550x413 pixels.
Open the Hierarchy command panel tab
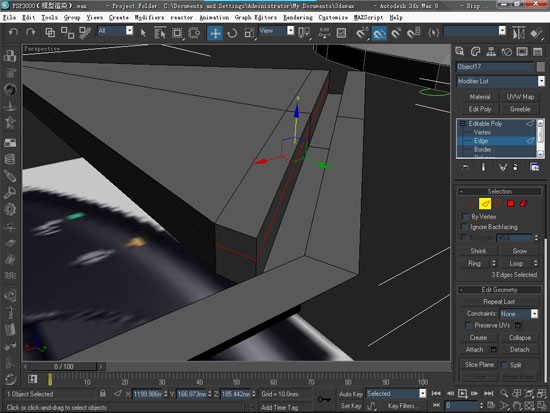click(491, 52)
